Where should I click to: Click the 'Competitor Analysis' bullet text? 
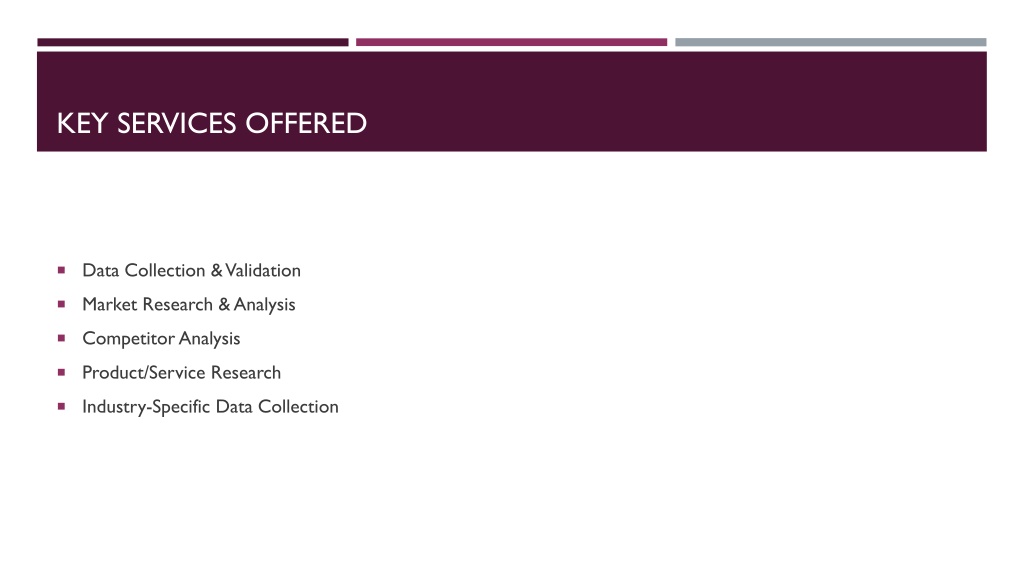[x=161, y=339]
